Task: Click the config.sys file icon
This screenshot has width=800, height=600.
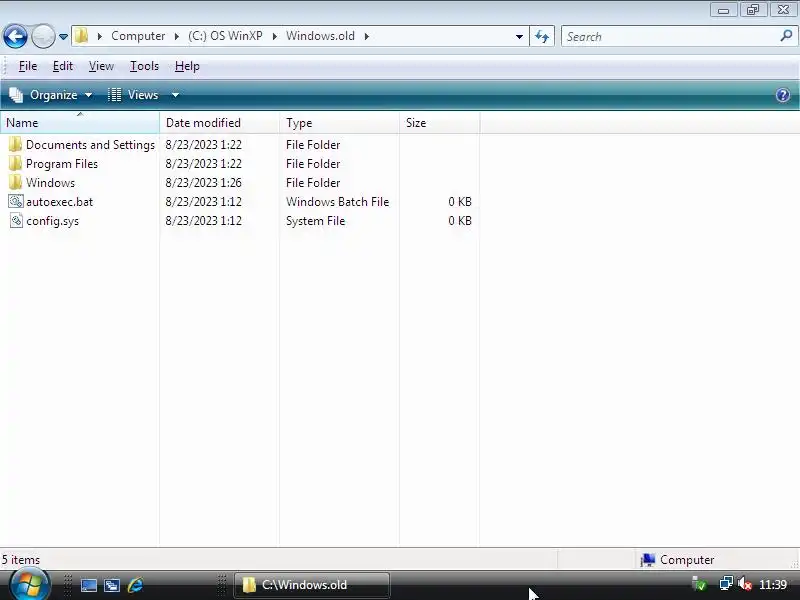Action: (16, 220)
